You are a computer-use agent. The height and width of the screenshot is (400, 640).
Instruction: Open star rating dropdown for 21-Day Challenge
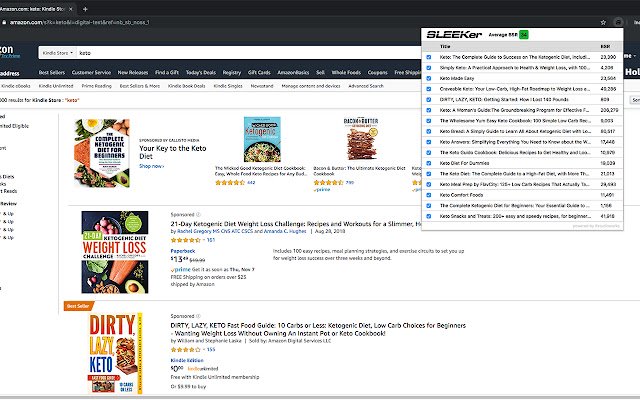[188, 240]
